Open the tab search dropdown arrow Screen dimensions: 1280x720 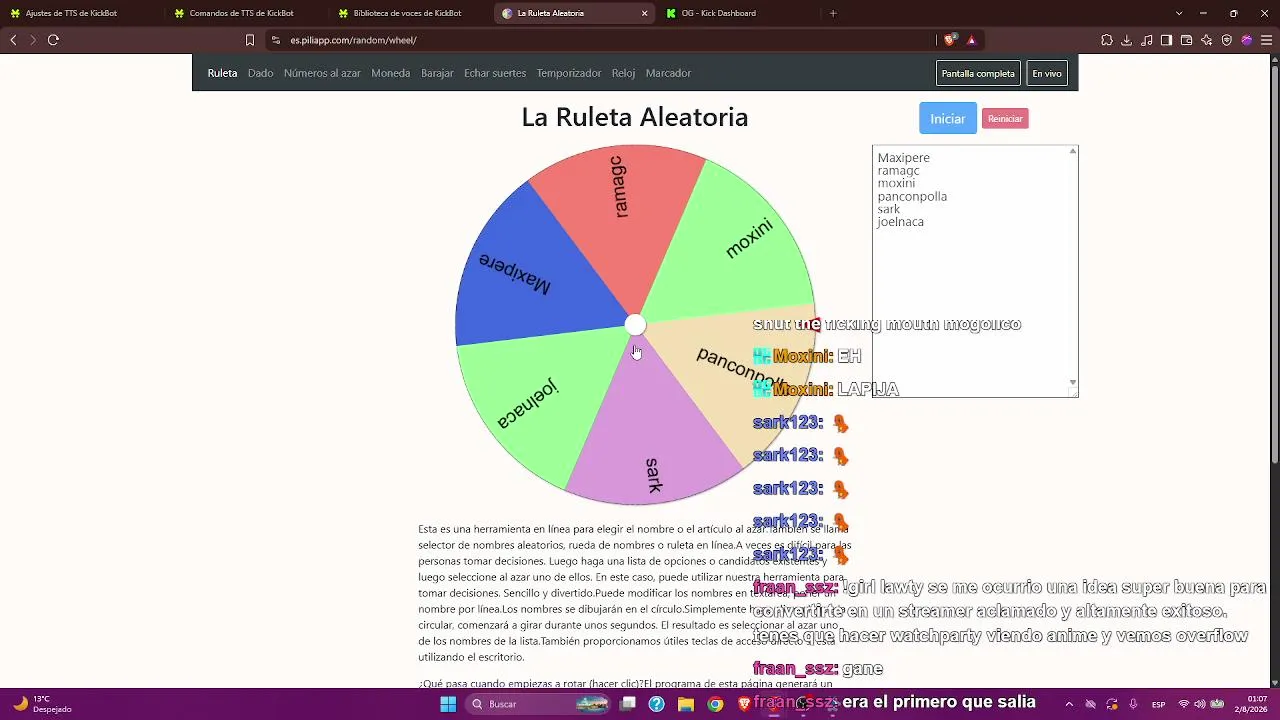click(x=1179, y=13)
